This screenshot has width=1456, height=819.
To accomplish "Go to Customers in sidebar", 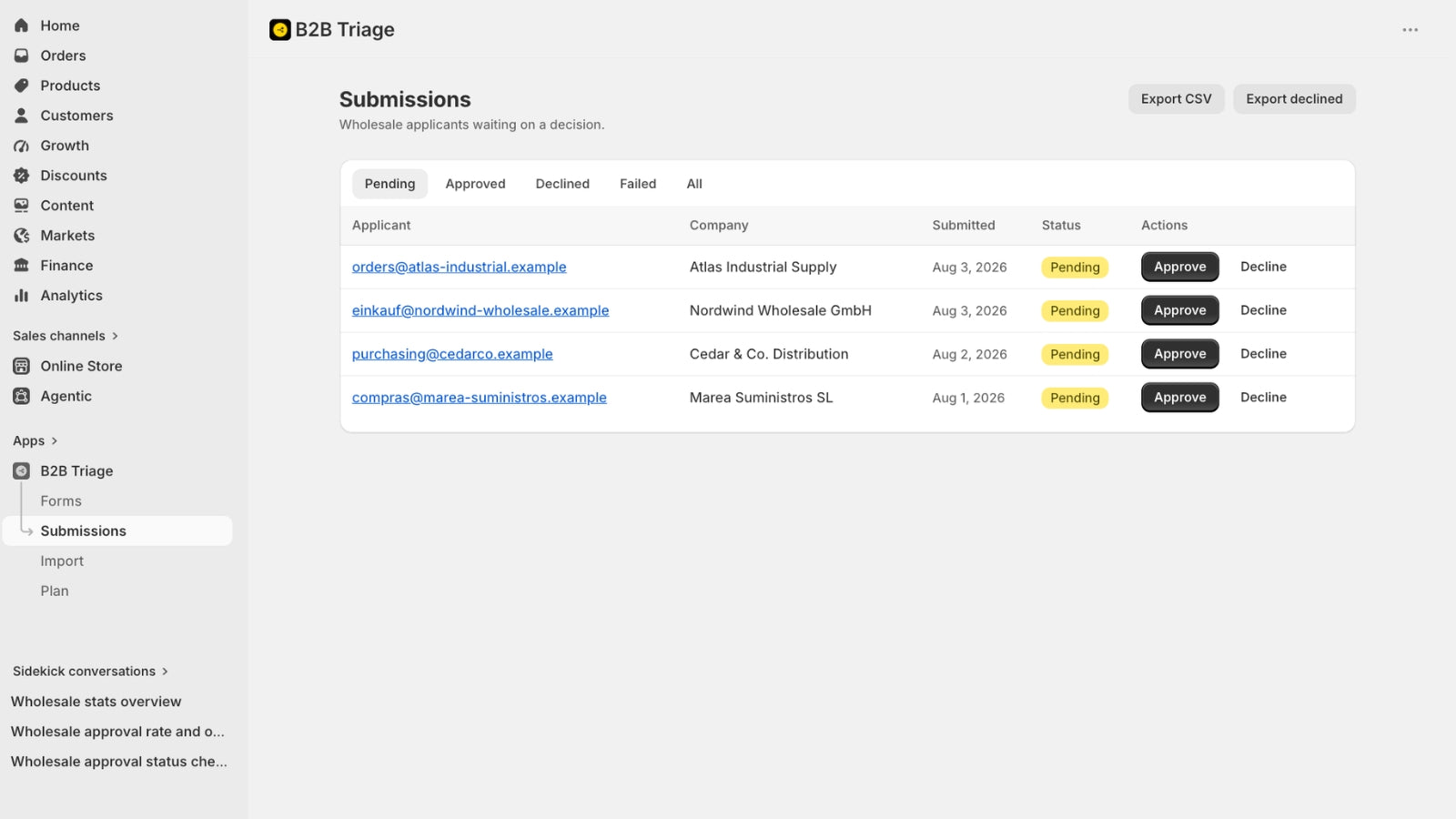I will (76, 116).
